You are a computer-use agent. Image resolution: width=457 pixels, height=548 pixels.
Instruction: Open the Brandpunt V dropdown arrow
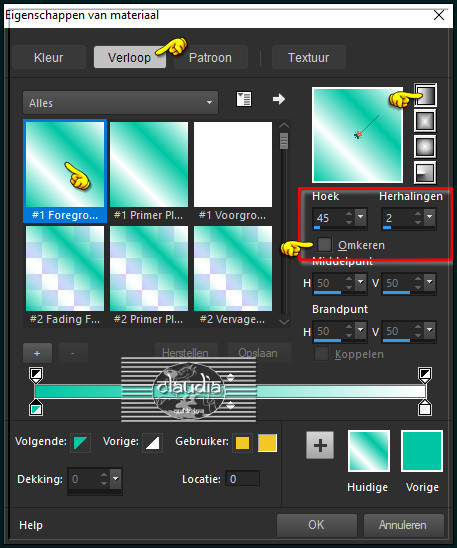tap(430, 330)
